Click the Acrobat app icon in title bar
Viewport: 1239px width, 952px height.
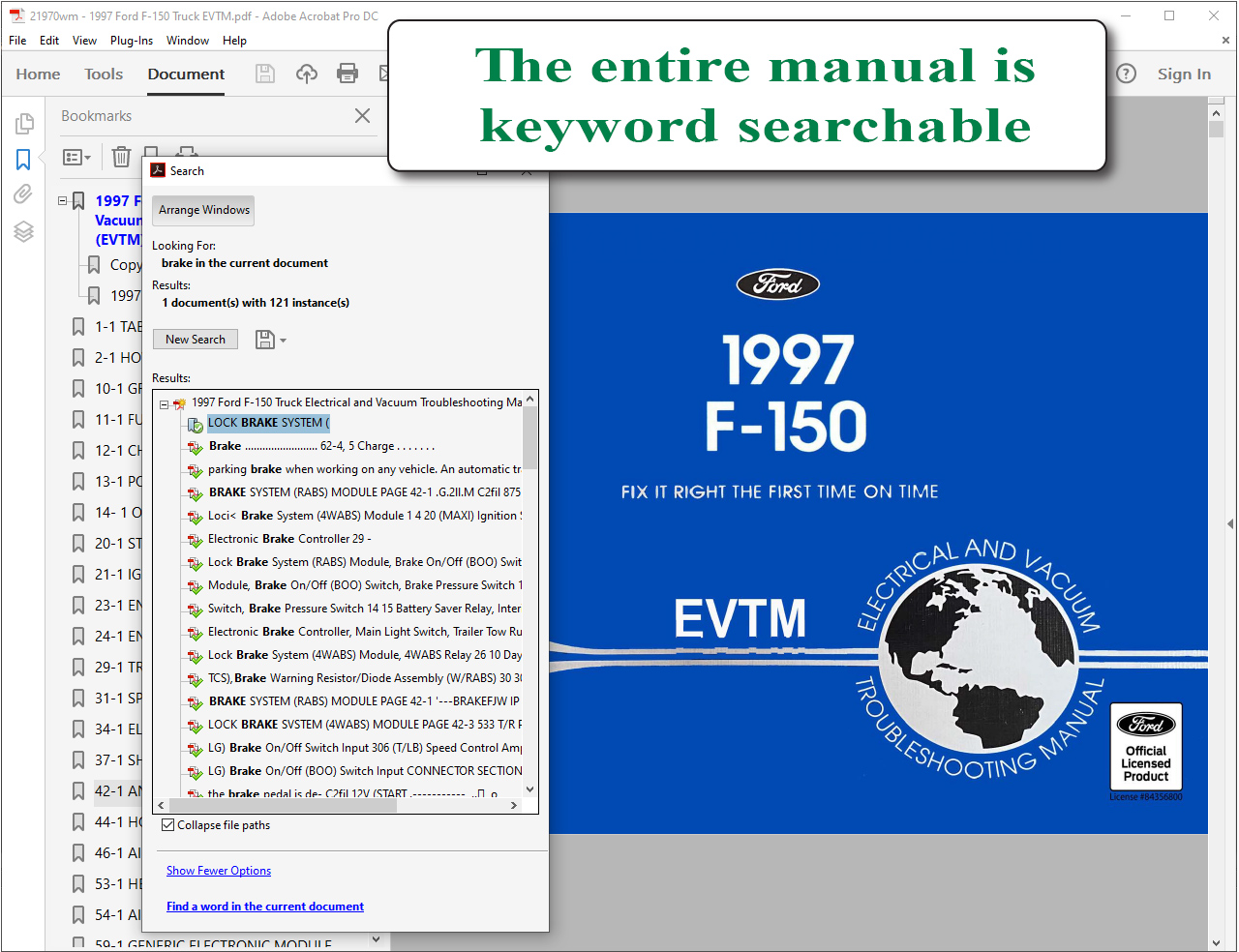coord(16,15)
